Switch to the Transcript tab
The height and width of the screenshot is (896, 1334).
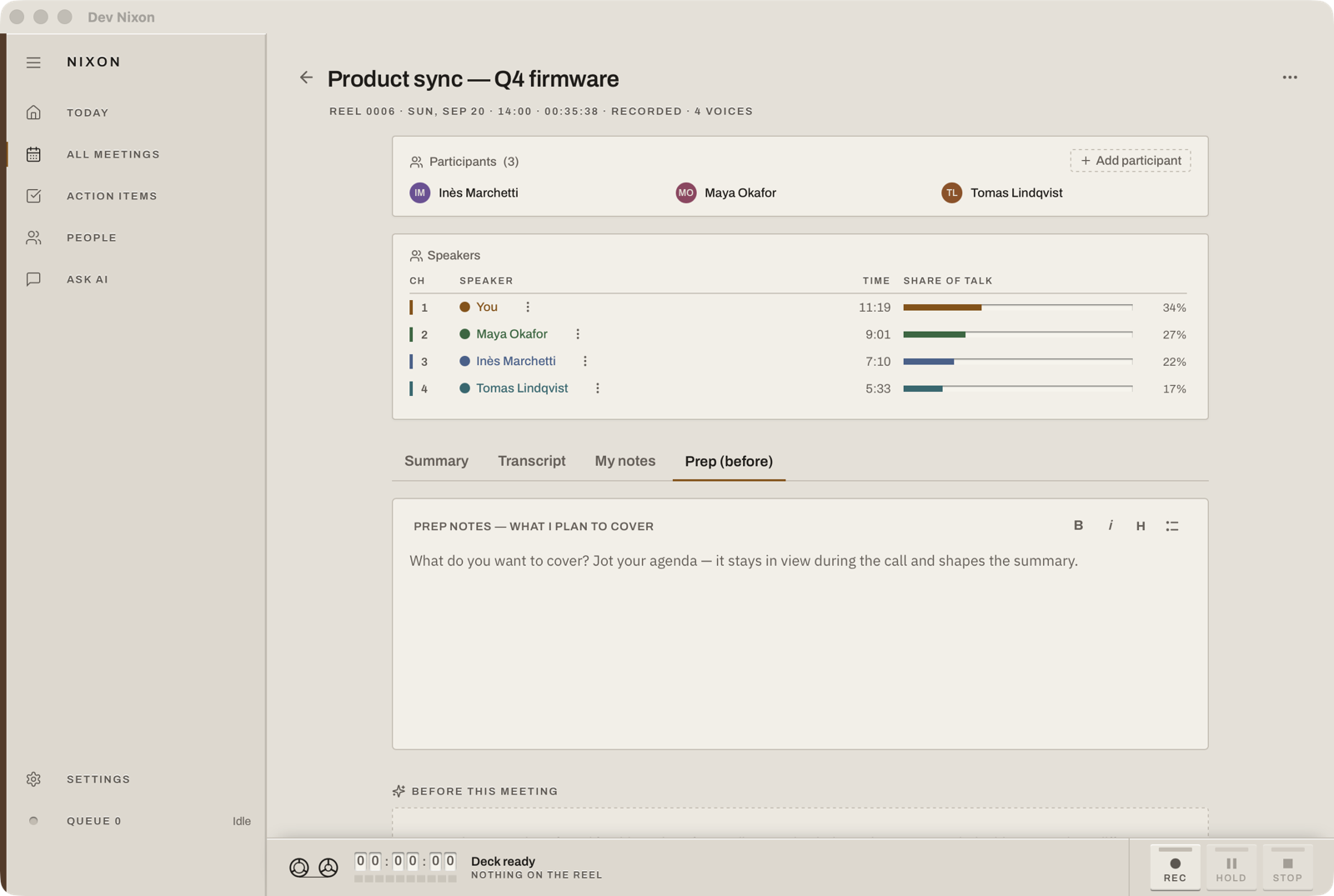click(x=532, y=461)
